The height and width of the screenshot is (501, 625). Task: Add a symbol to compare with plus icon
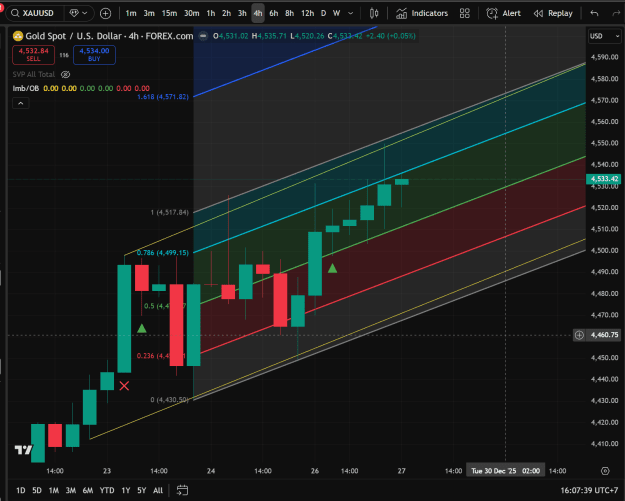105,14
